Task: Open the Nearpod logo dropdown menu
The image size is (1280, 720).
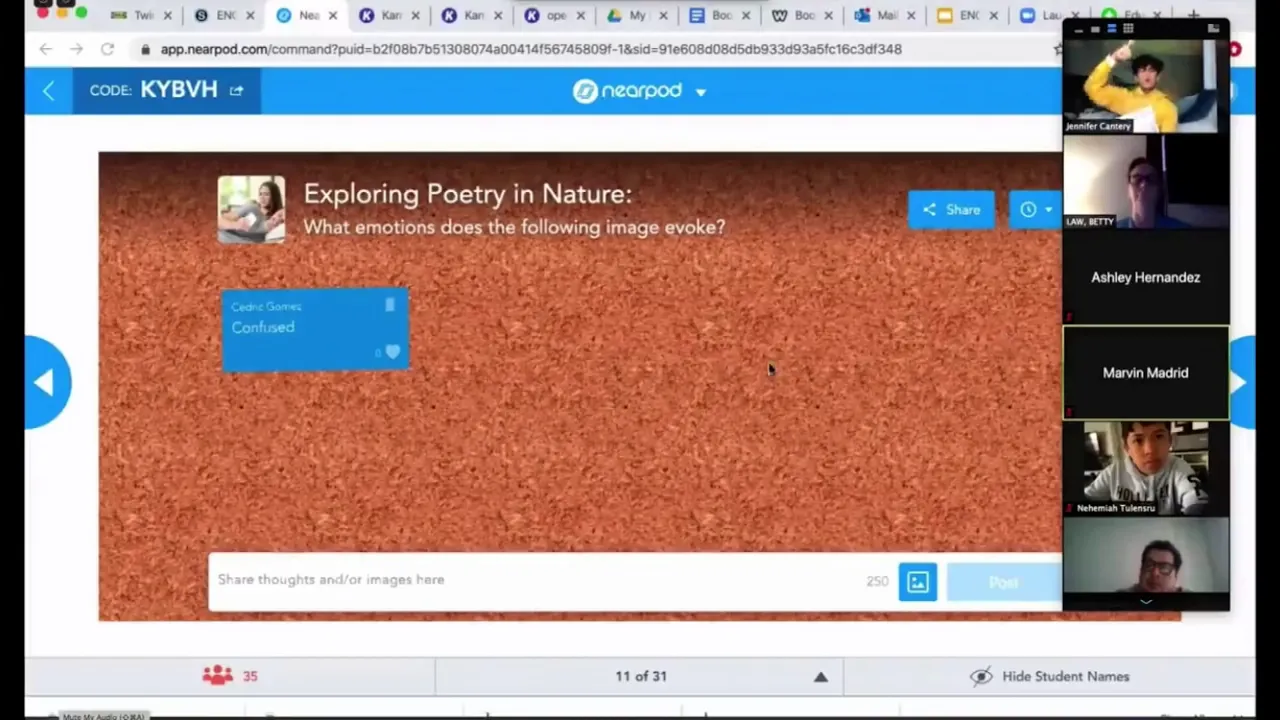Action: (700, 92)
